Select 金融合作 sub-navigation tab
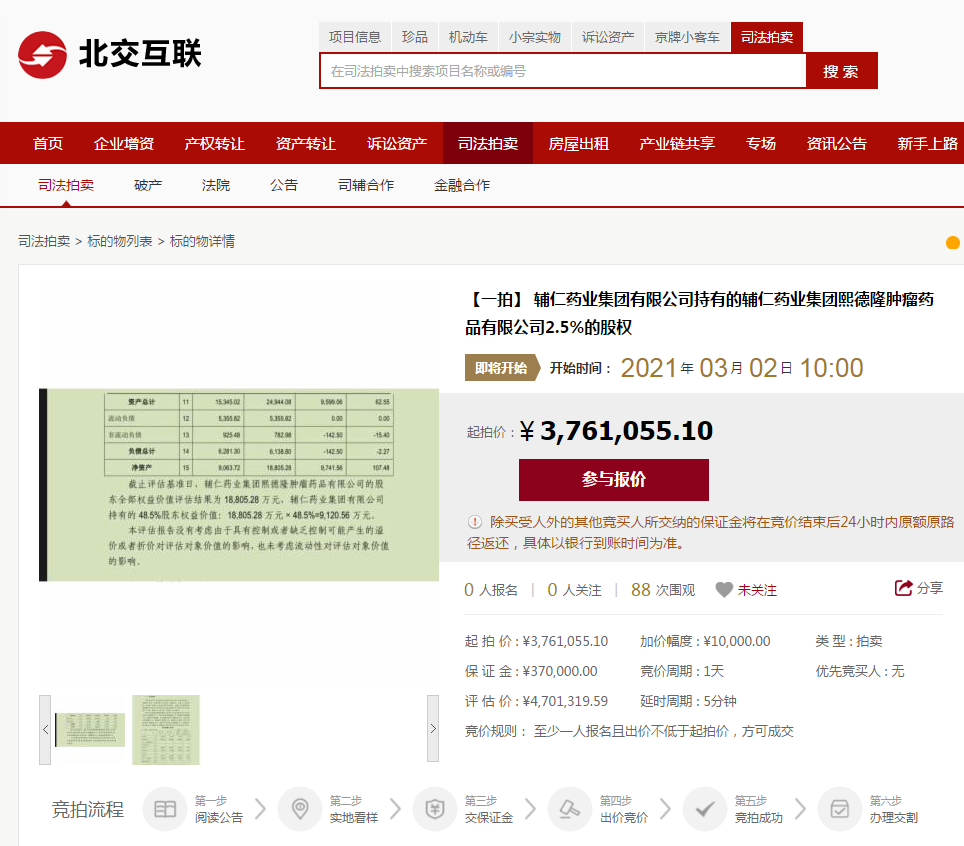This screenshot has width=964, height=846. [x=462, y=185]
